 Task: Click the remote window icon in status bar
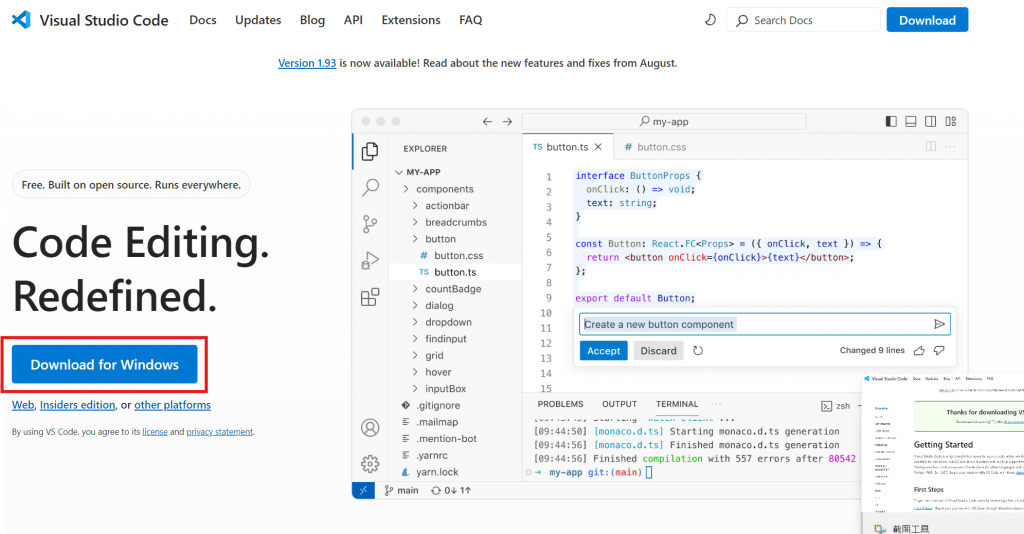(x=363, y=490)
